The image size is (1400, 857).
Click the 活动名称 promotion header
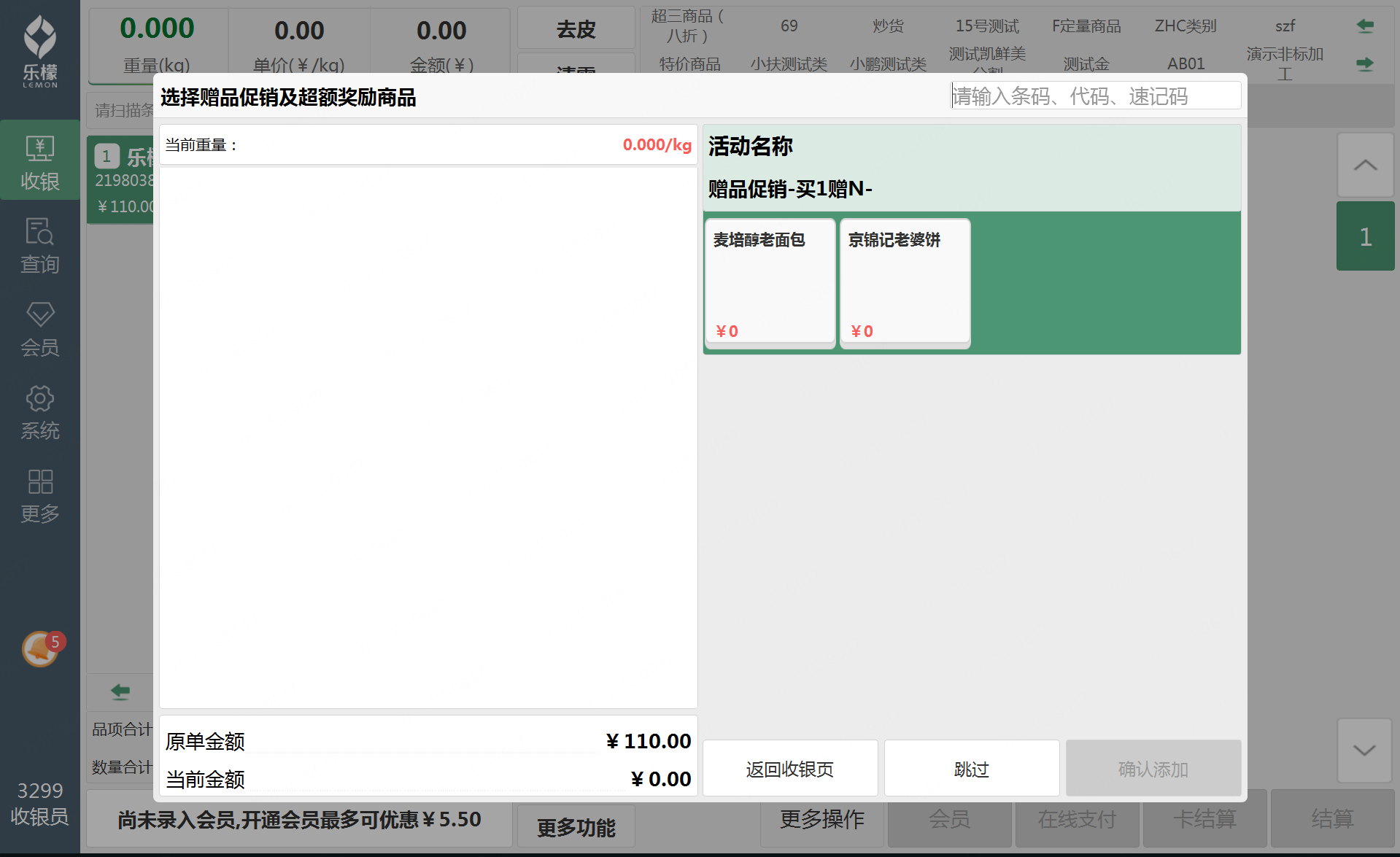click(751, 147)
